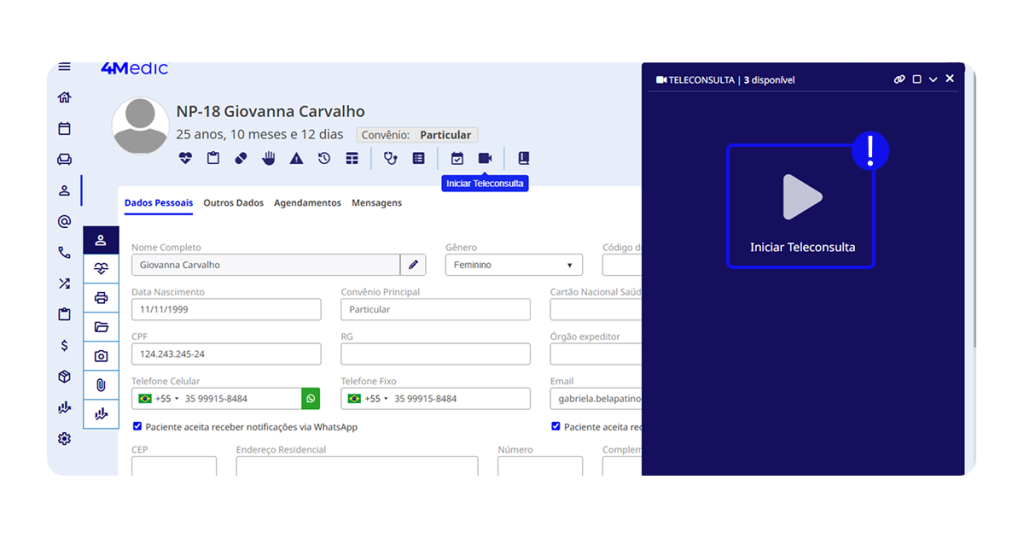The width and height of the screenshot is (1024, 538).
Task: Click the pencil edit button beside Nome Completo
Action: [x=413, y=265]
